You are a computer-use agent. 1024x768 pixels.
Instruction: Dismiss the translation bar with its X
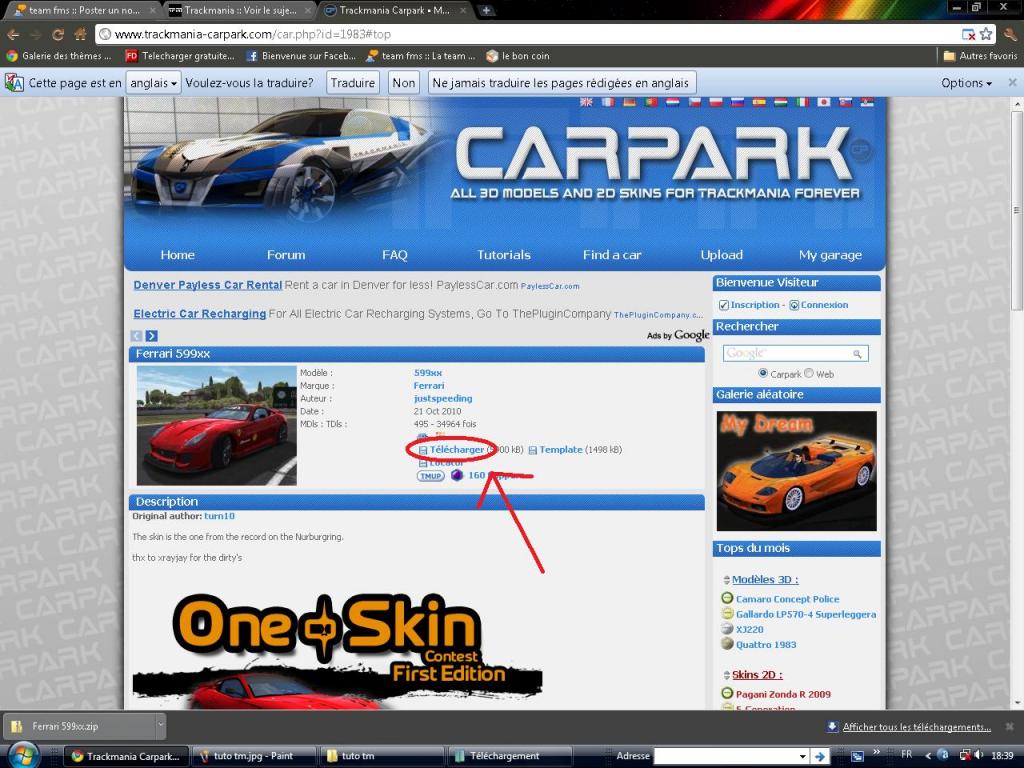pyautogui.click(x=1012, y=82)
